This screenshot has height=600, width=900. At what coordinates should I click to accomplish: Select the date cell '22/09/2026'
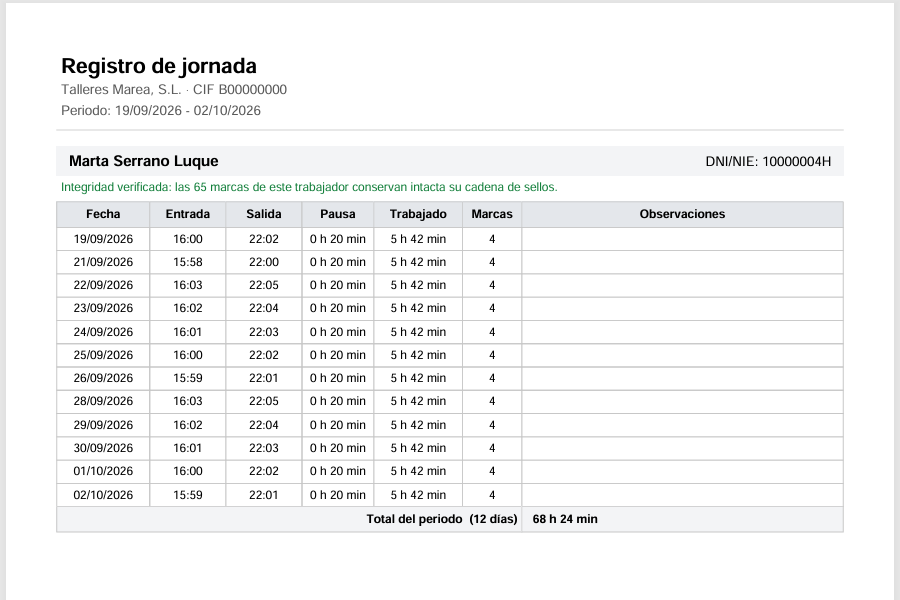(x=103, y=285)
